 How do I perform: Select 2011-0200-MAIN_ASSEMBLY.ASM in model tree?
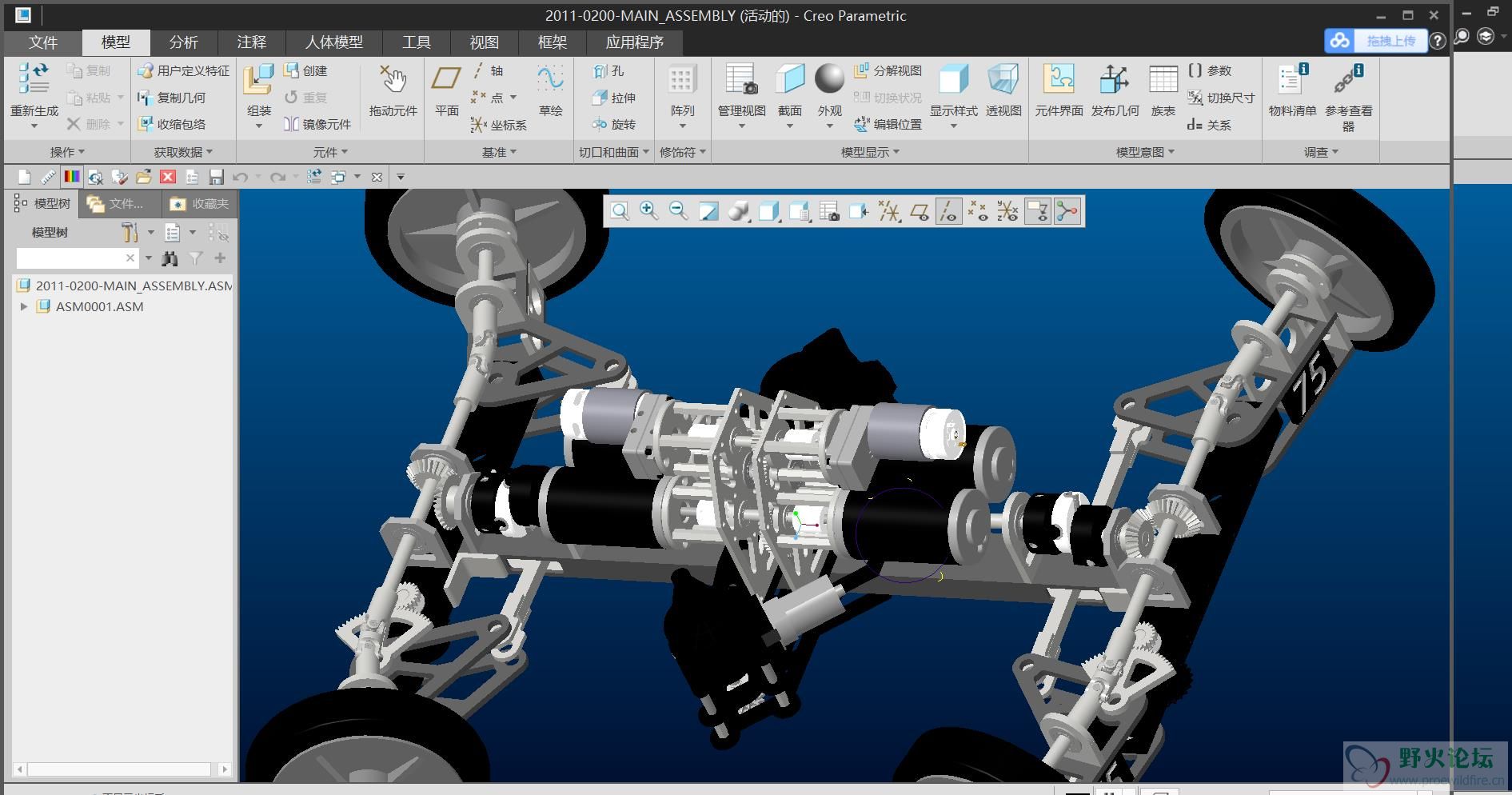124,286
